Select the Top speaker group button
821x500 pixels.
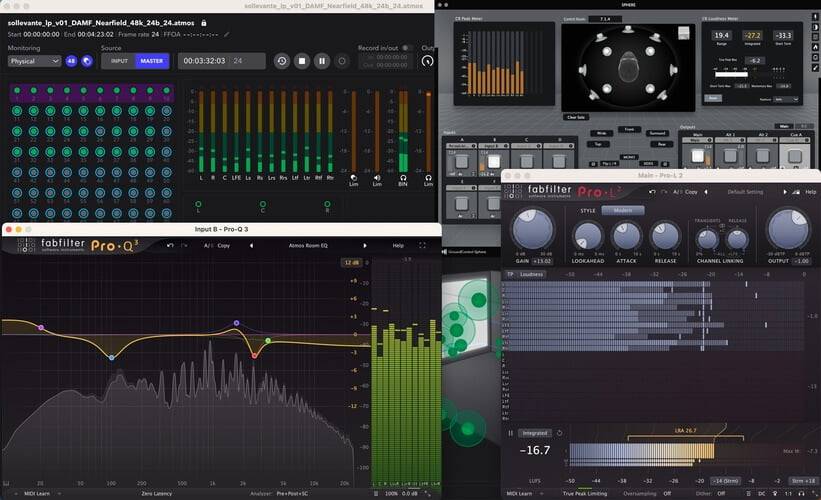click(597, 144)
